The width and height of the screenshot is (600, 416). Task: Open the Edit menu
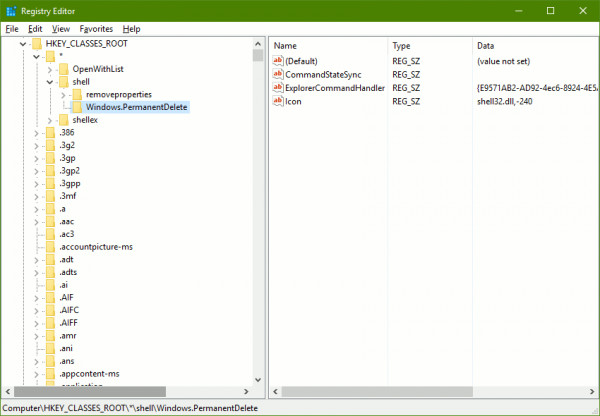[x=35, y=29]
